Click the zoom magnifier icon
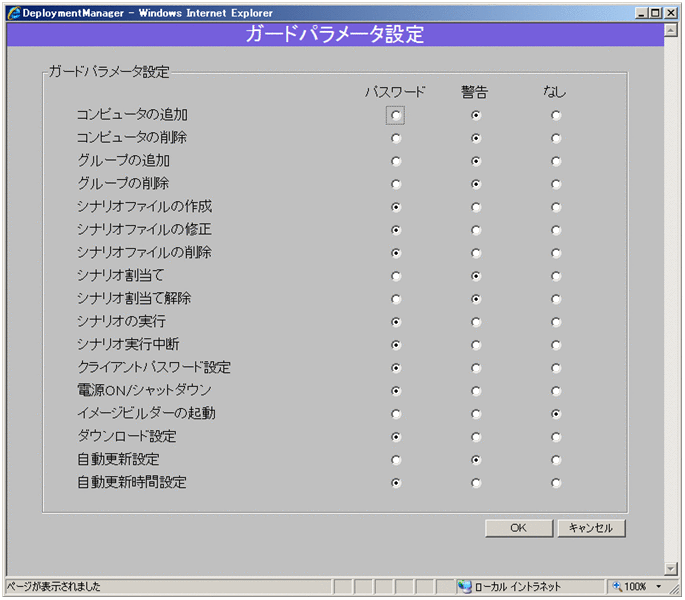 pos(617,586)
